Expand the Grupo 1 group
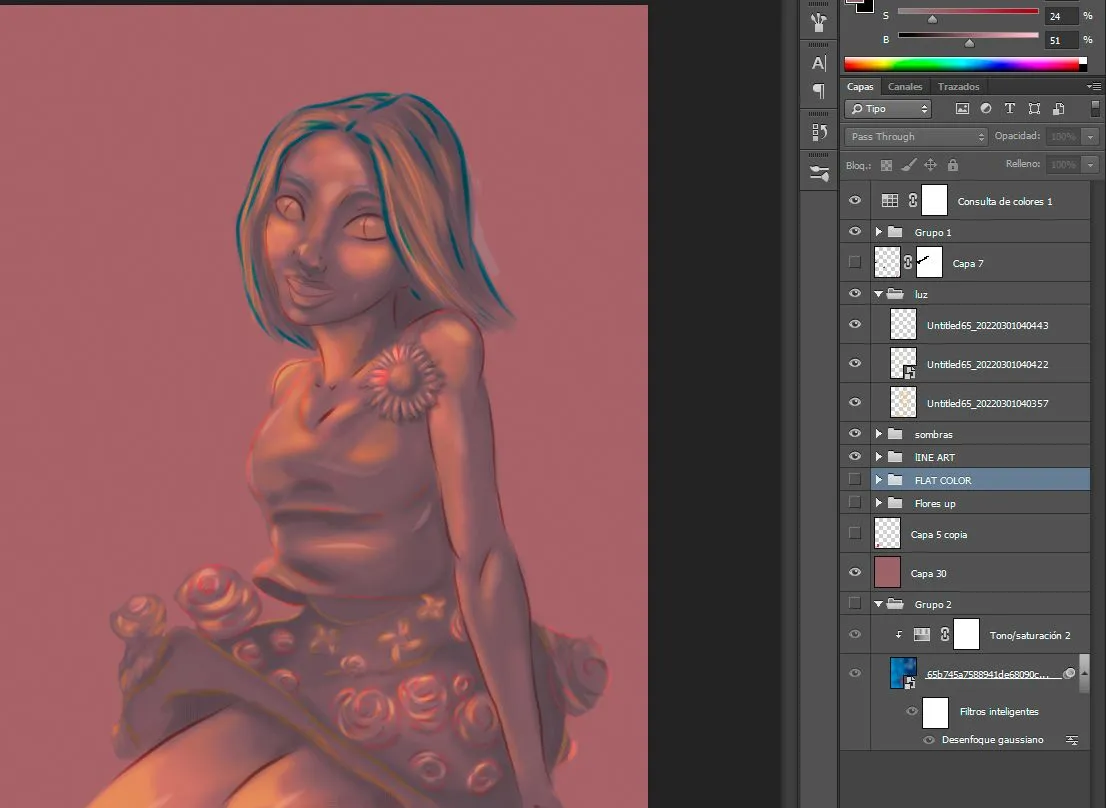Image resolution: width=1106 pixels, height=808 pixels. coord(879,231)
